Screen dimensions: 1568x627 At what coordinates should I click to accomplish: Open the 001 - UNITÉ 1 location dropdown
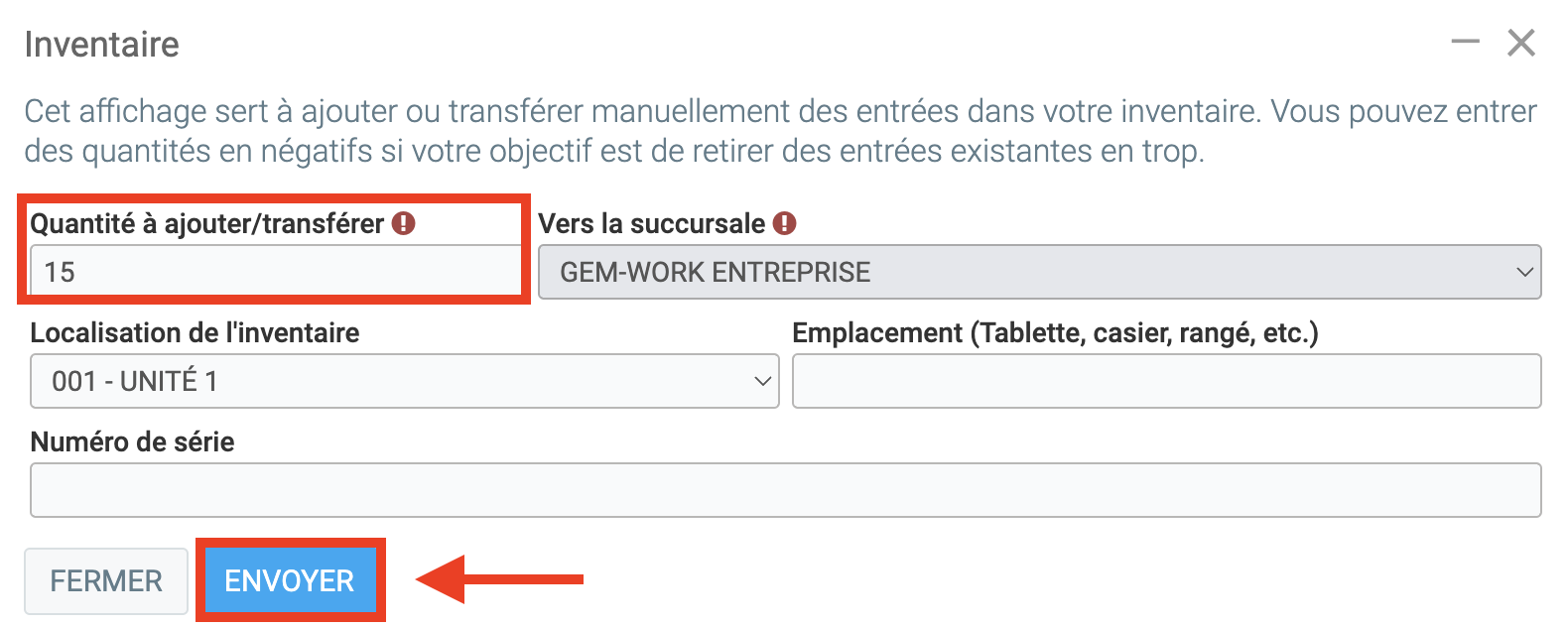[404, 381]
